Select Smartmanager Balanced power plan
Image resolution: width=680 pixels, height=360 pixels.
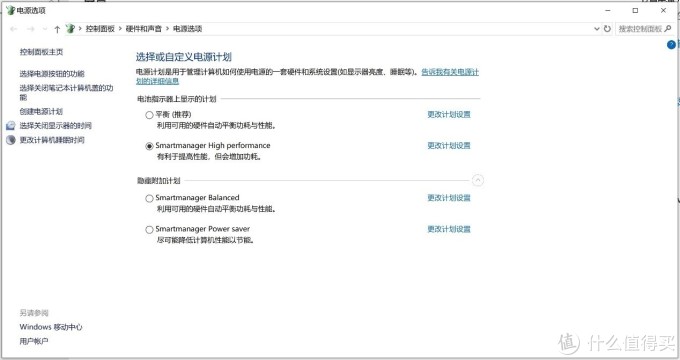tap(149, 198)
